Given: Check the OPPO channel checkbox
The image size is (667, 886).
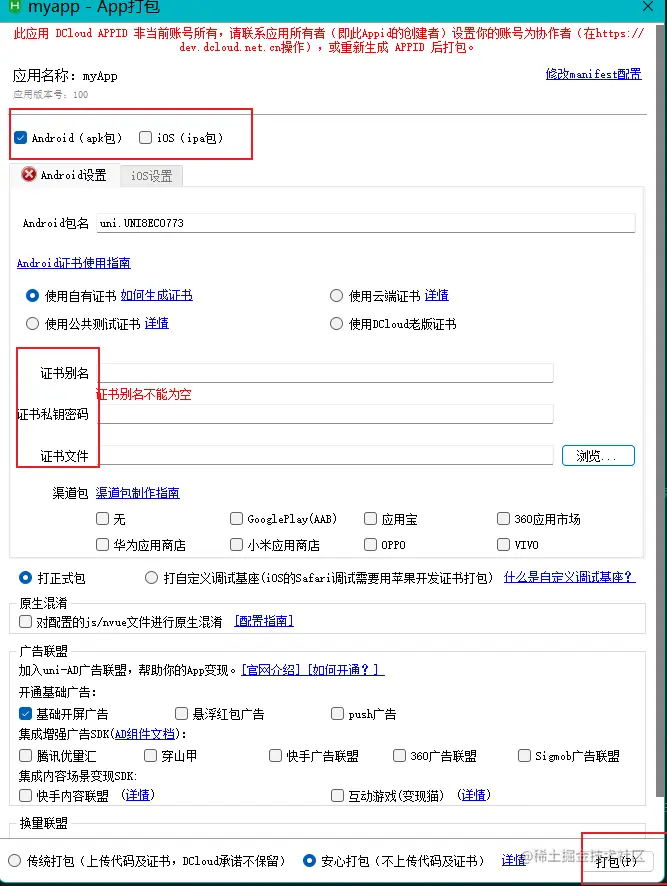Looking at the screenshot, I should (370, 544).
